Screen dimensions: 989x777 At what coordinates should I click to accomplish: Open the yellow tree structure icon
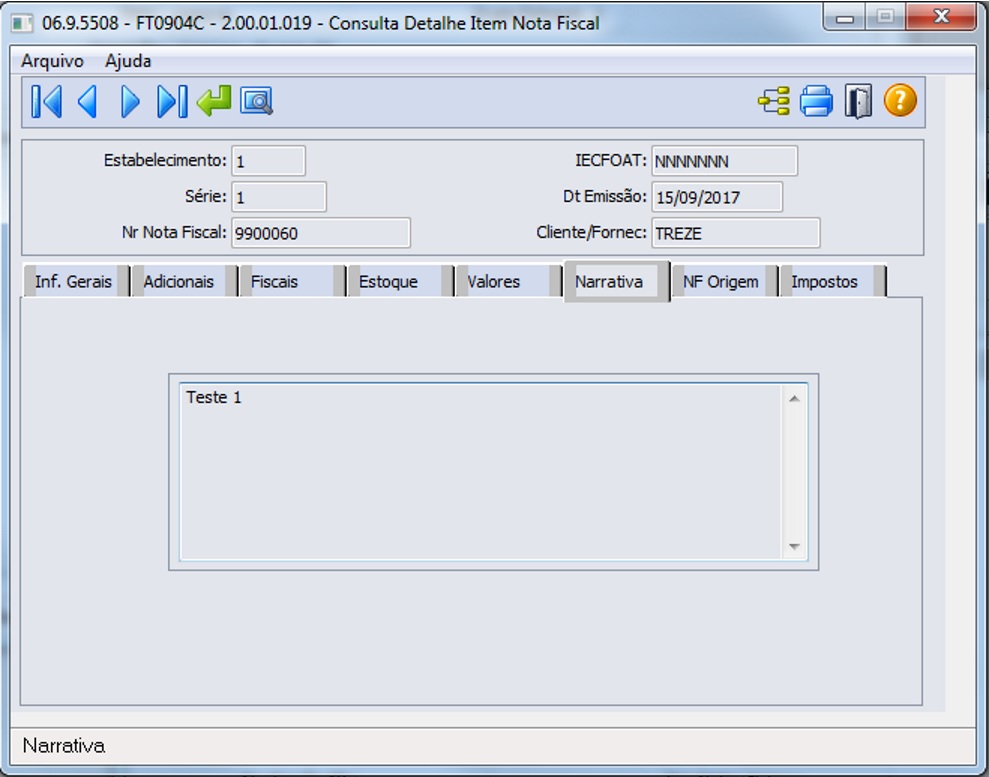[x=774, y=101]
